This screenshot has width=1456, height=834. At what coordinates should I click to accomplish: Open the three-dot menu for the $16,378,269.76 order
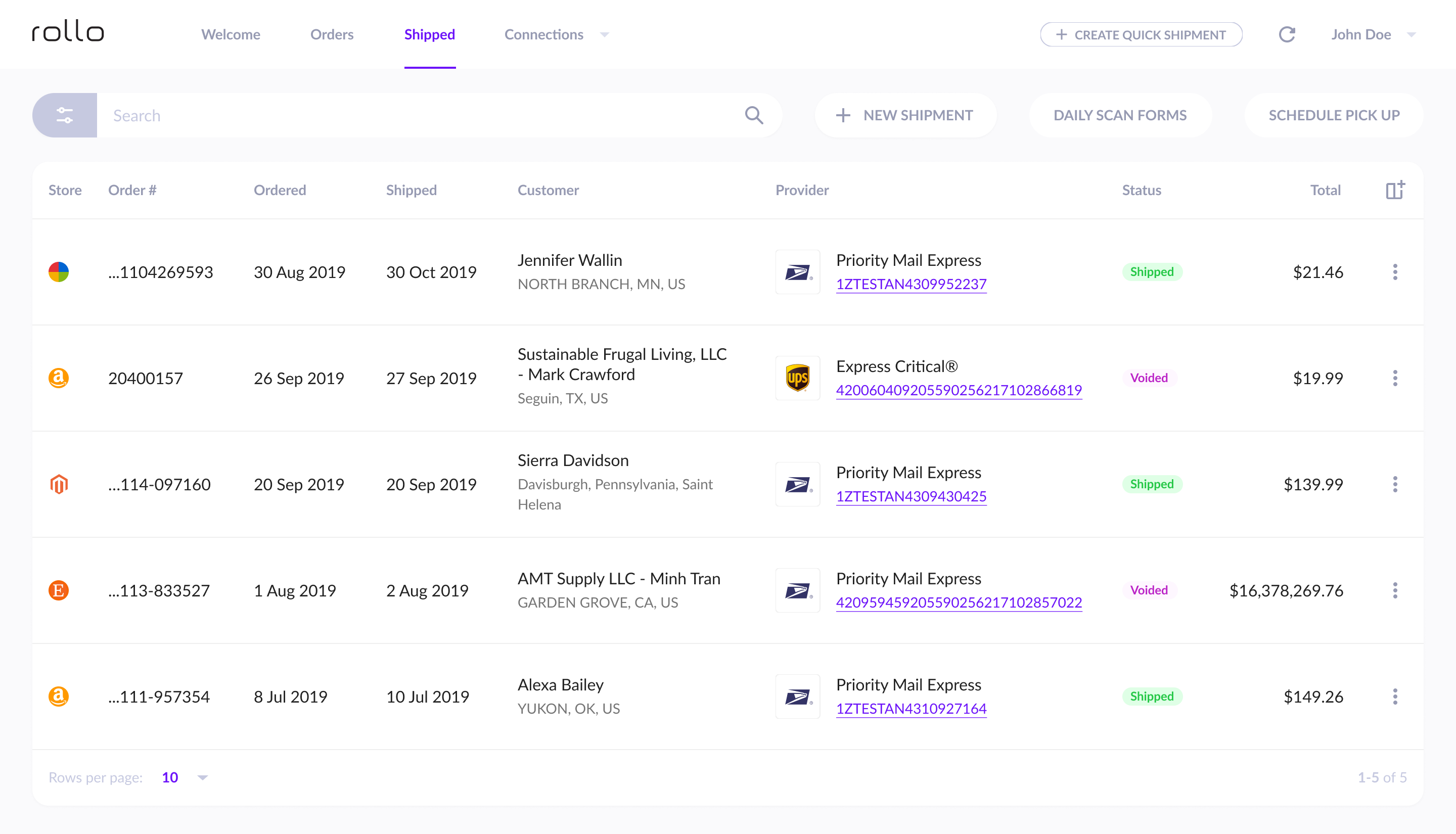point(1395,590)
